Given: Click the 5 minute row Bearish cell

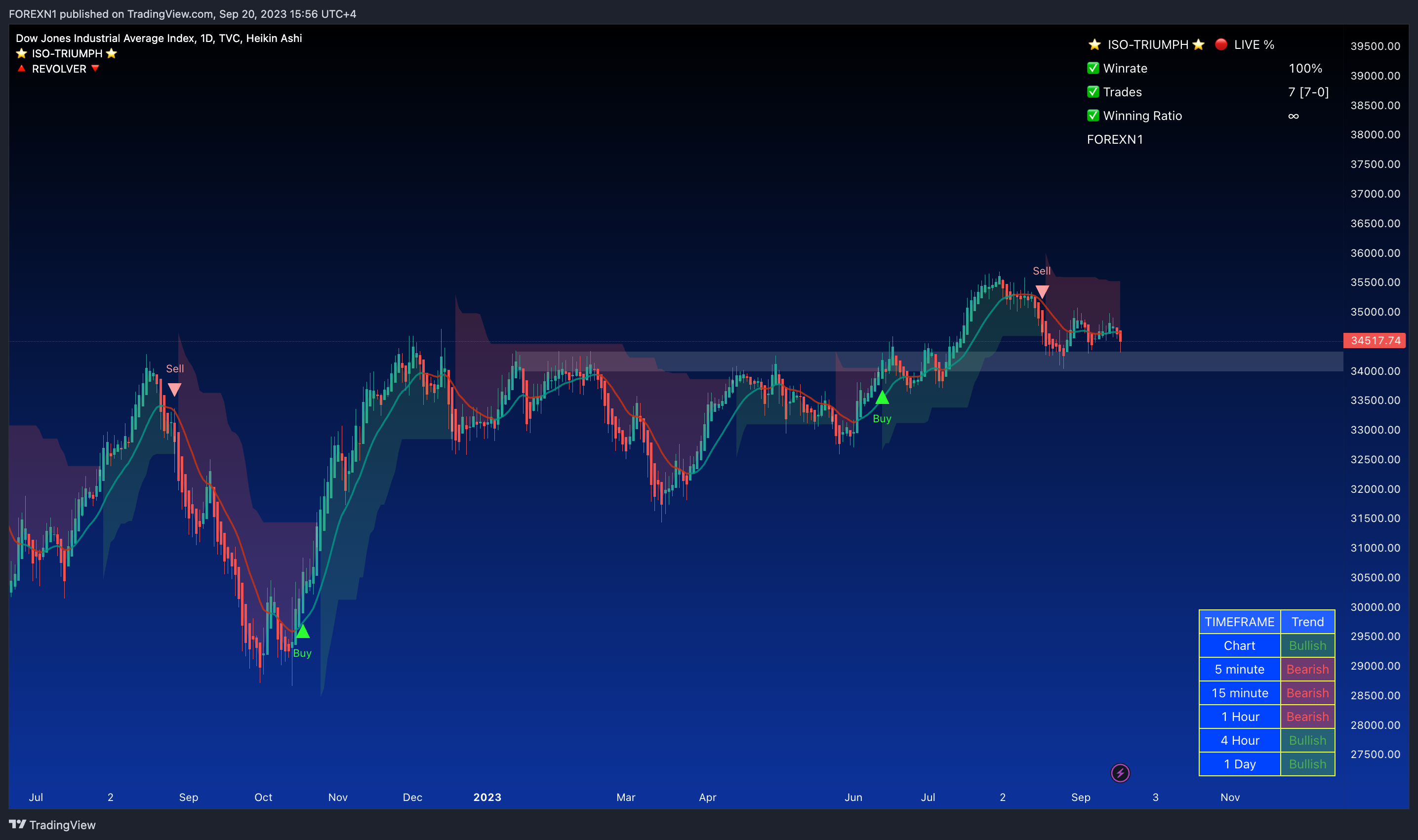Looking at the screenshot, I should 1308,670.
